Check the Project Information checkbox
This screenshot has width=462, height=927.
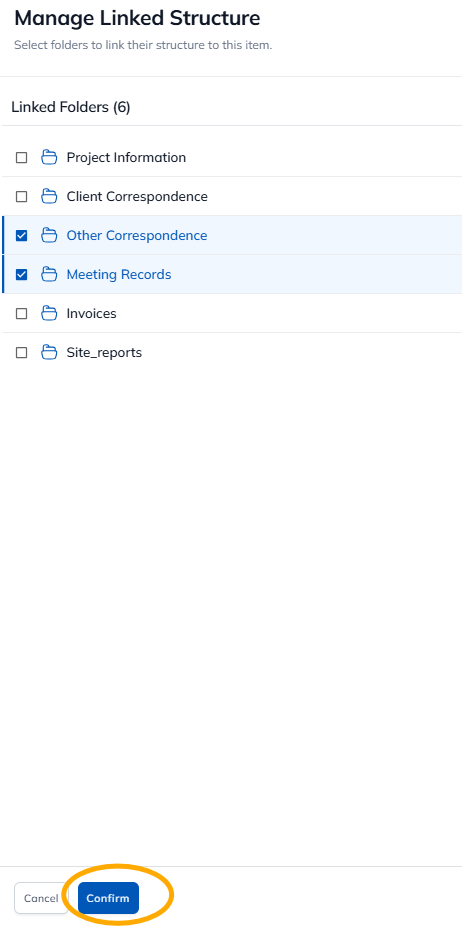[21, 157]
